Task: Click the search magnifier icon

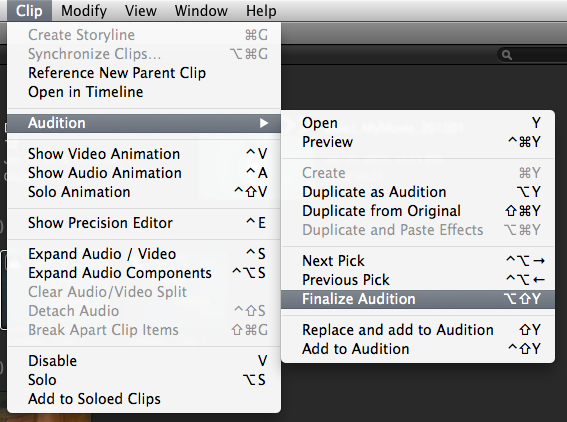Action: click(x=507, y=55)
